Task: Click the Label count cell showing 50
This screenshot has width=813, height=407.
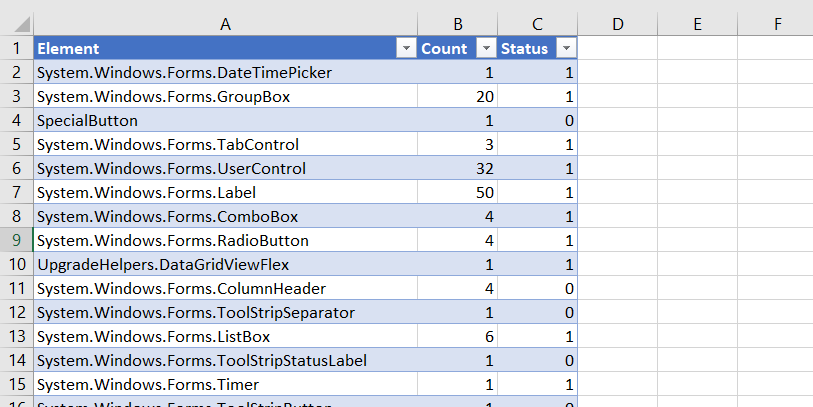Action: coord(457,192)
